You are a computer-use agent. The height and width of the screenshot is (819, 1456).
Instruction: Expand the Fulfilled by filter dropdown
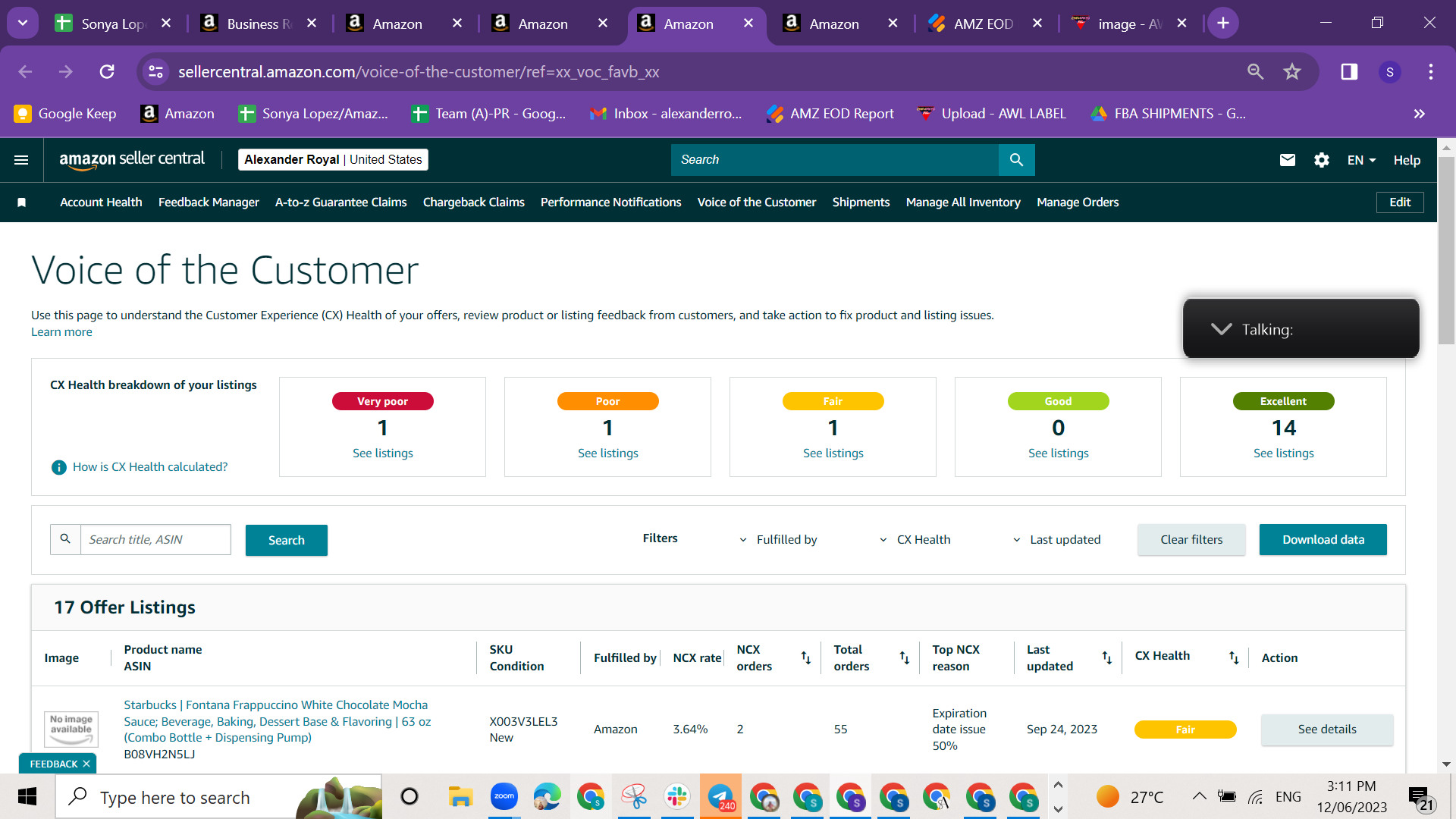coord(780,540)
